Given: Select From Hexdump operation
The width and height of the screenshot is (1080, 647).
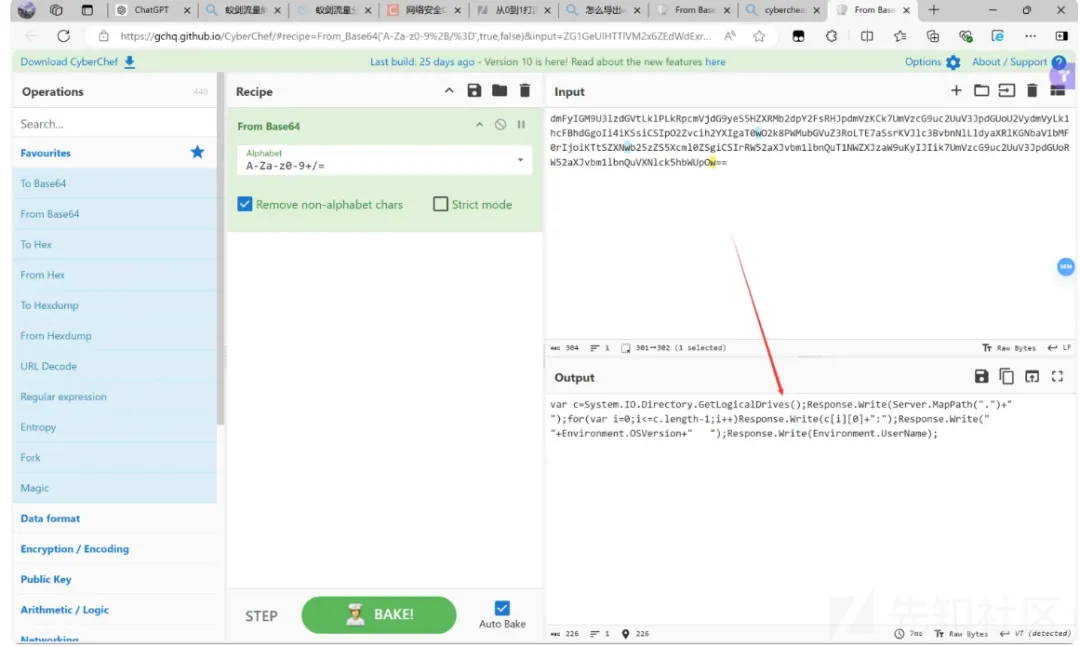Looking at the screenshot, I should pyautogui.click(x=114, y=336).
